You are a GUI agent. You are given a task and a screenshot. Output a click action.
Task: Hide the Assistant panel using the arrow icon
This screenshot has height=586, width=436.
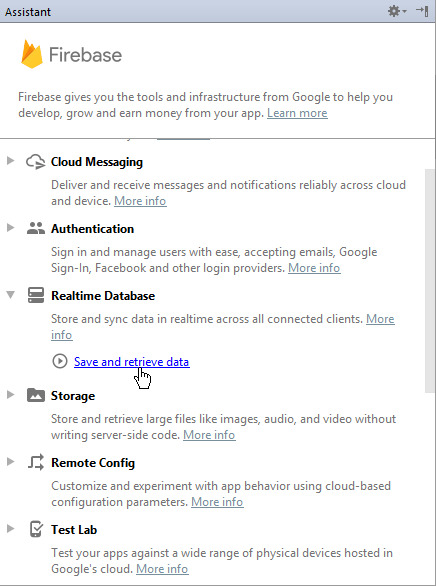(x=422, y=11)
